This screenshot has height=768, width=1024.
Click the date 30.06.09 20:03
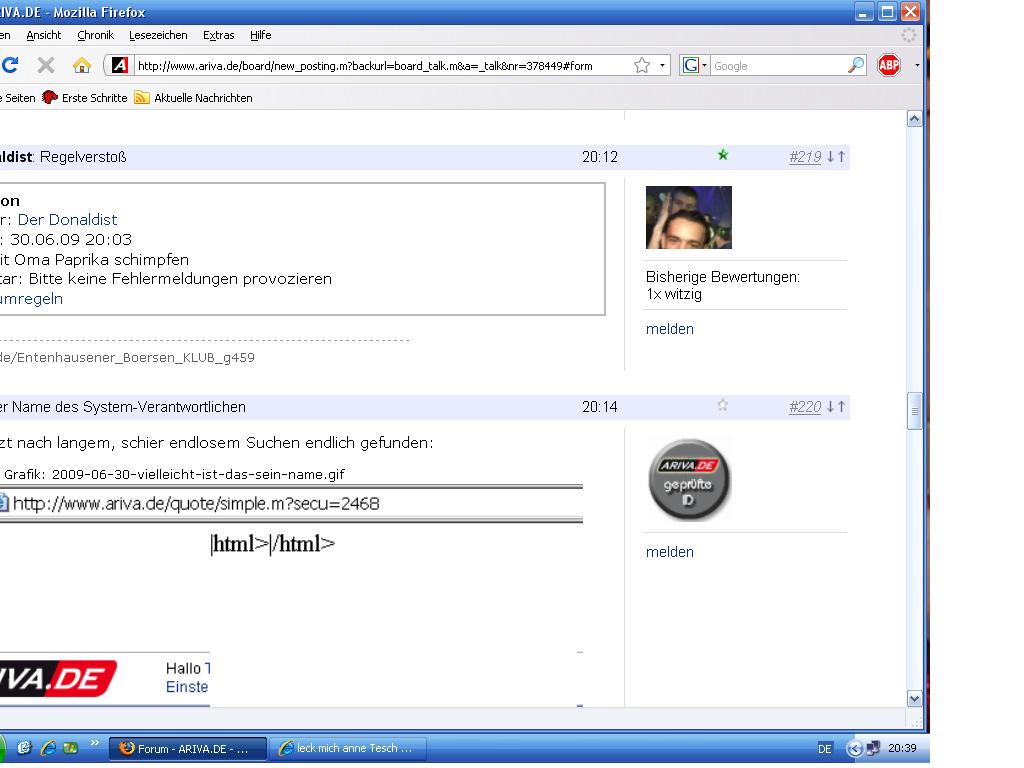(71, 240)
